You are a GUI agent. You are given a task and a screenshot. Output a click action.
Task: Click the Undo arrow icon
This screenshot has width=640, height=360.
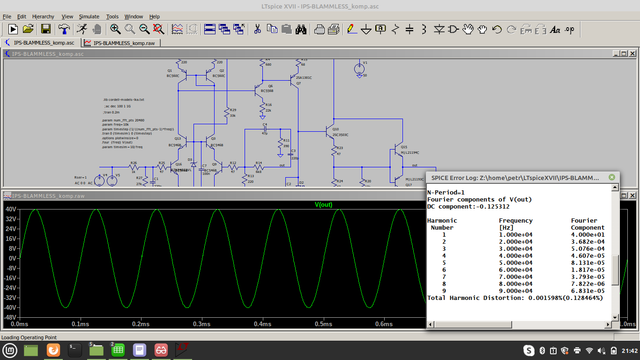click(x=497, y=29)
